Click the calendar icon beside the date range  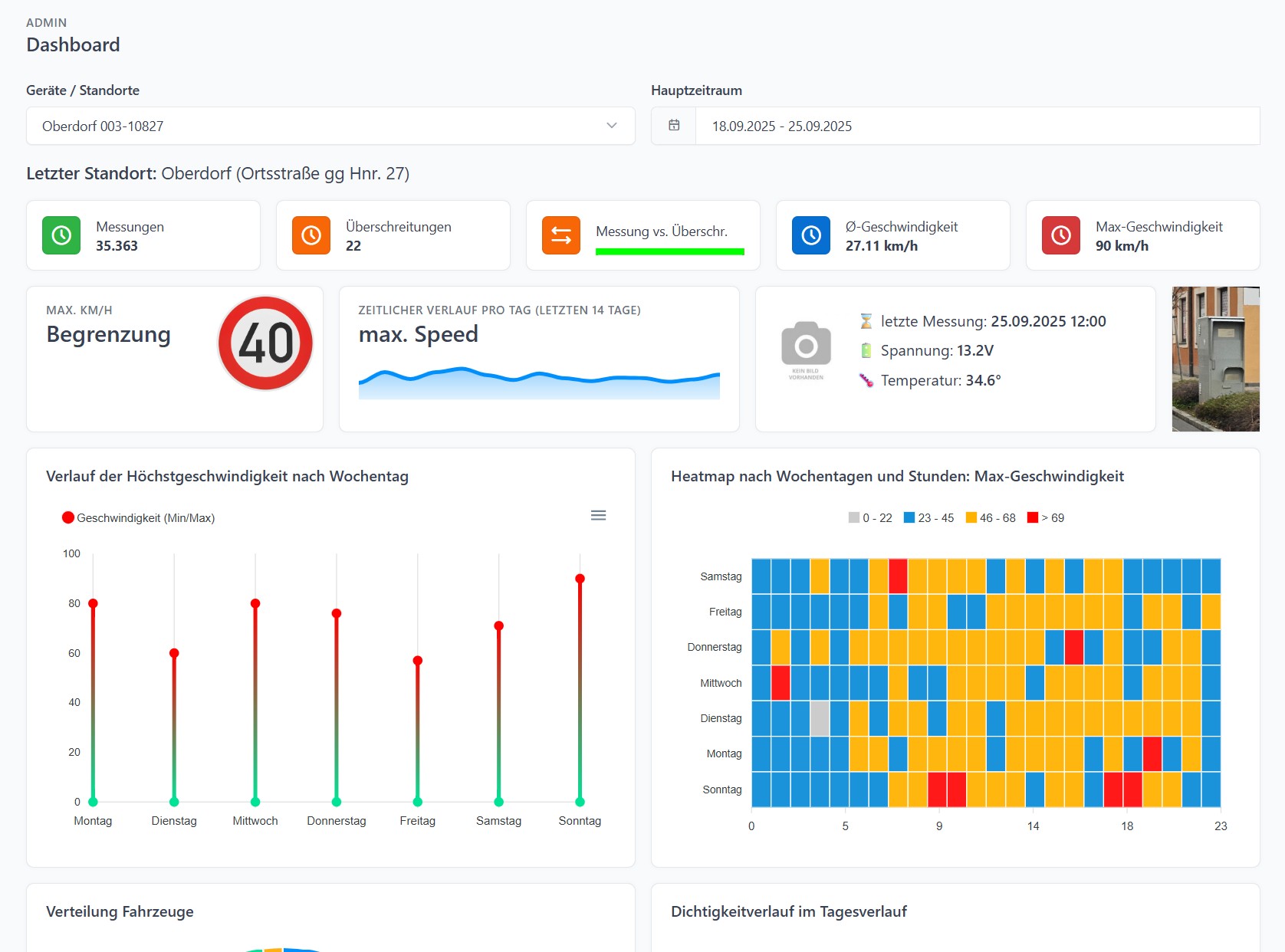pyautogui.click(x=674, y=126)
